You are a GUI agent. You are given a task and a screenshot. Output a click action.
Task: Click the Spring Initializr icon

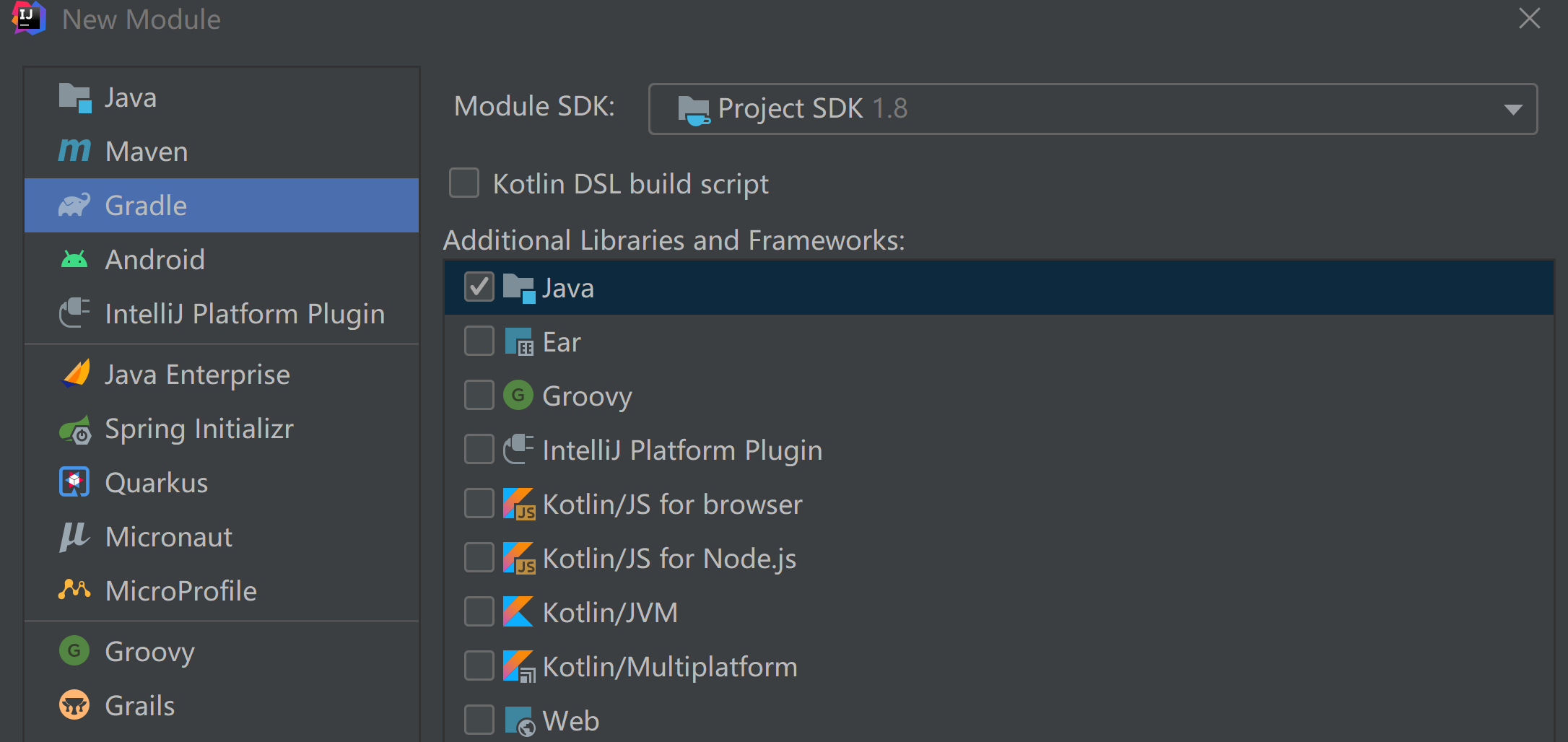tap(75, 429)
